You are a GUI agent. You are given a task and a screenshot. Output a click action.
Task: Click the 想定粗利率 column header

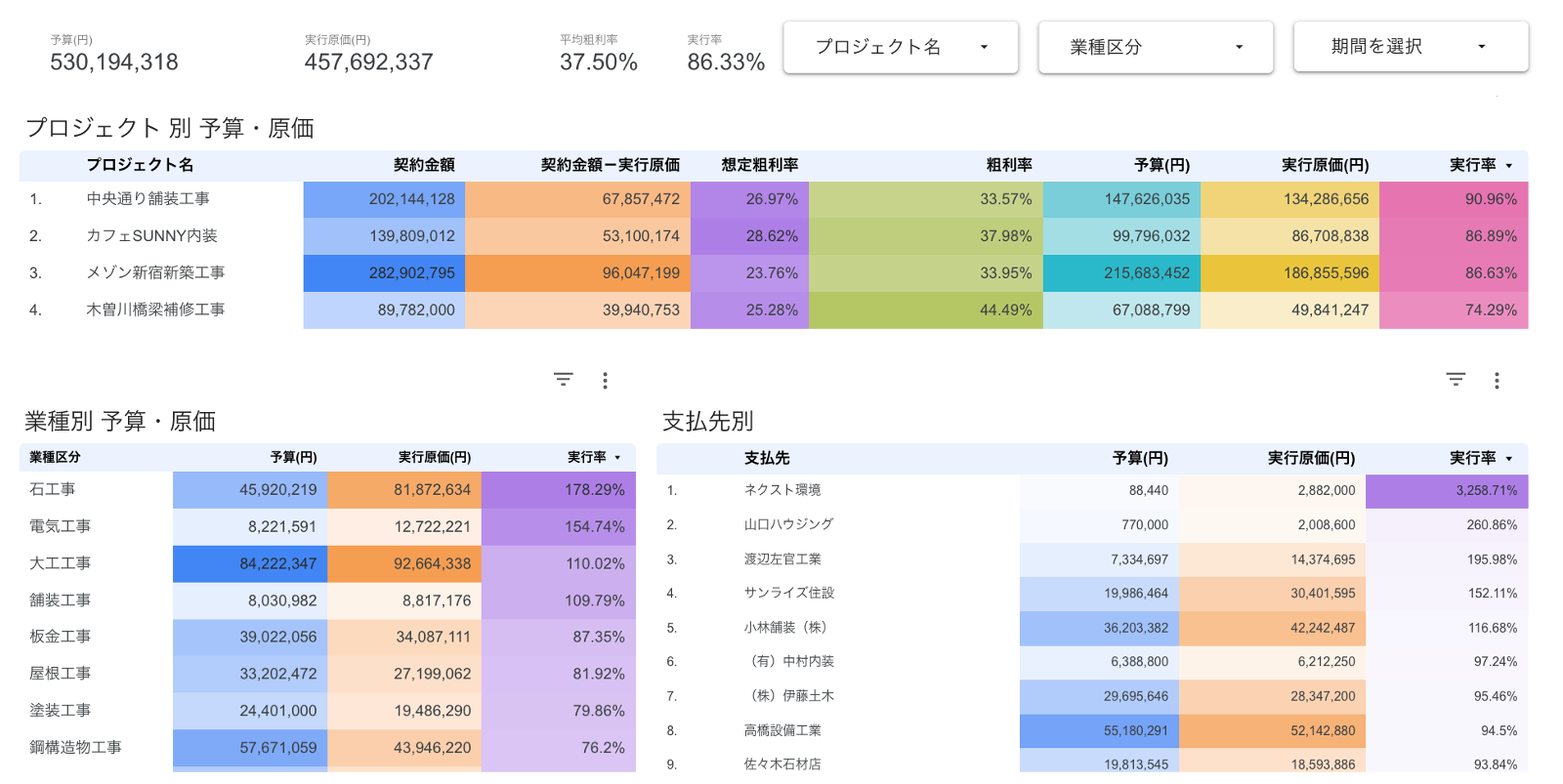click(x=759, y=165)
